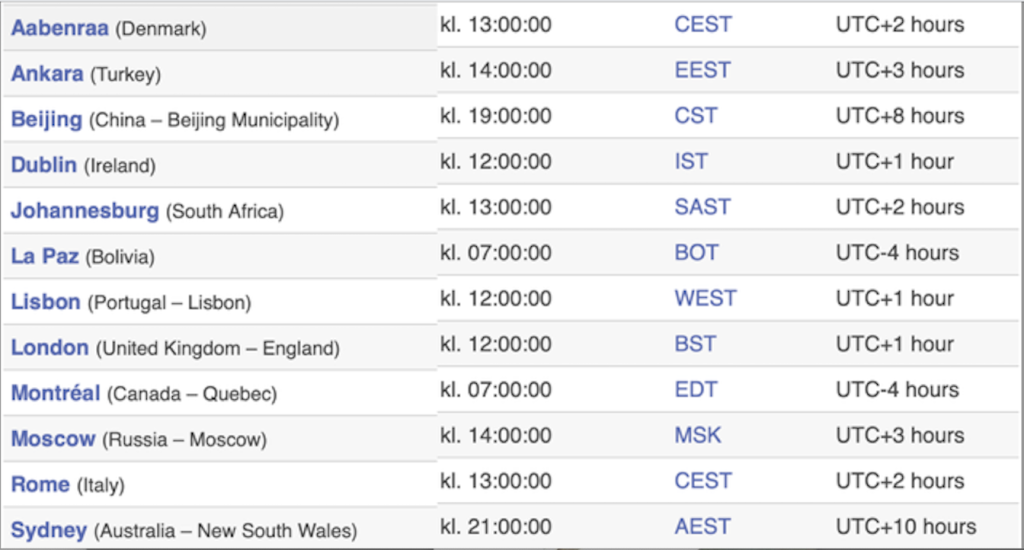Click the Ankara city link
1024x550 pixels.
(47, 74)
